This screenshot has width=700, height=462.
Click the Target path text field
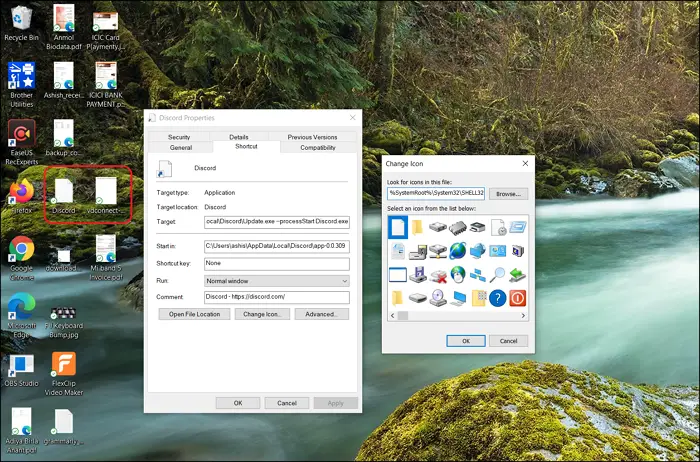[x=276, y=221]
